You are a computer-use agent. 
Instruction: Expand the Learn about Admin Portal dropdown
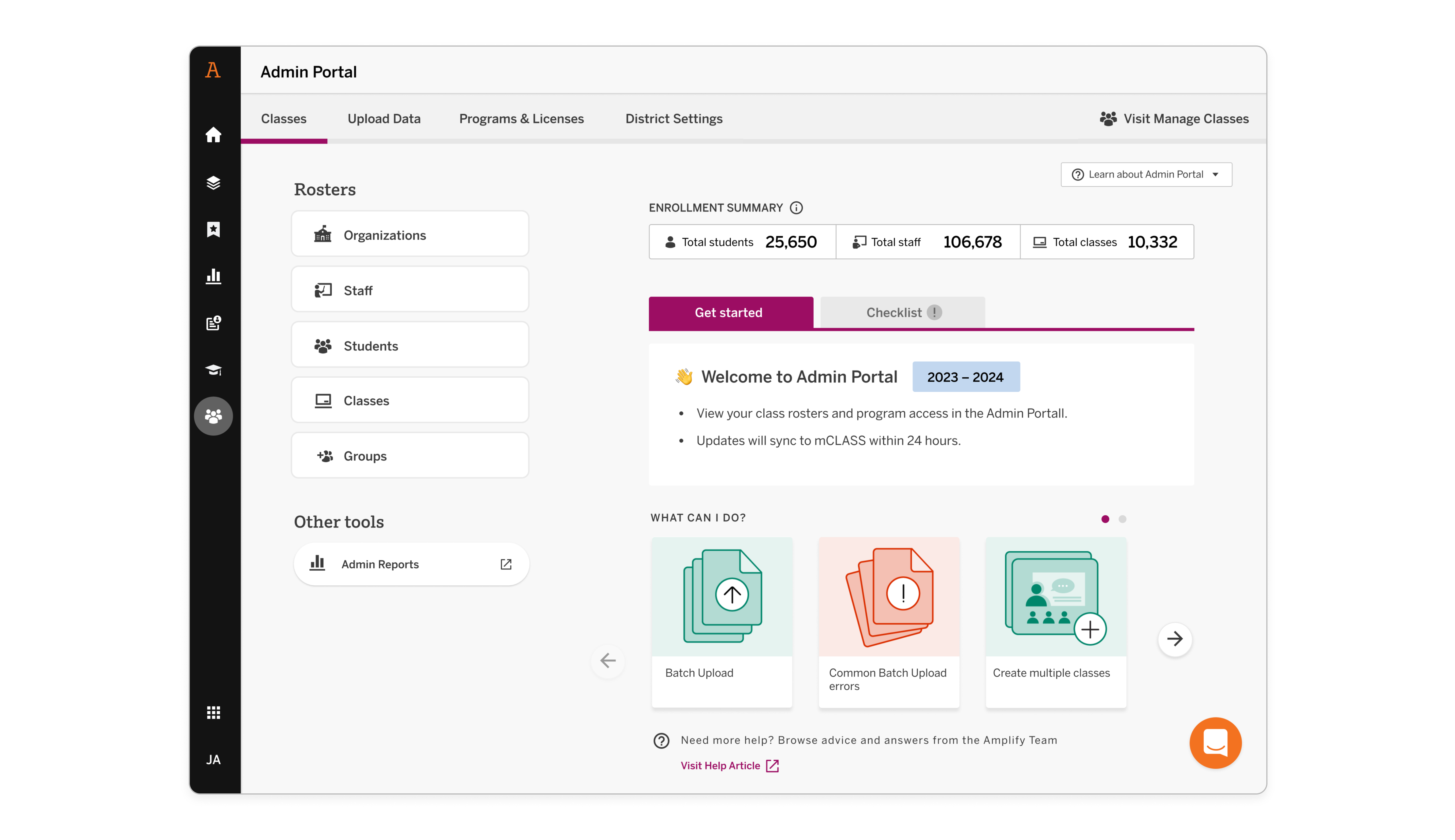coord(1146,174)
